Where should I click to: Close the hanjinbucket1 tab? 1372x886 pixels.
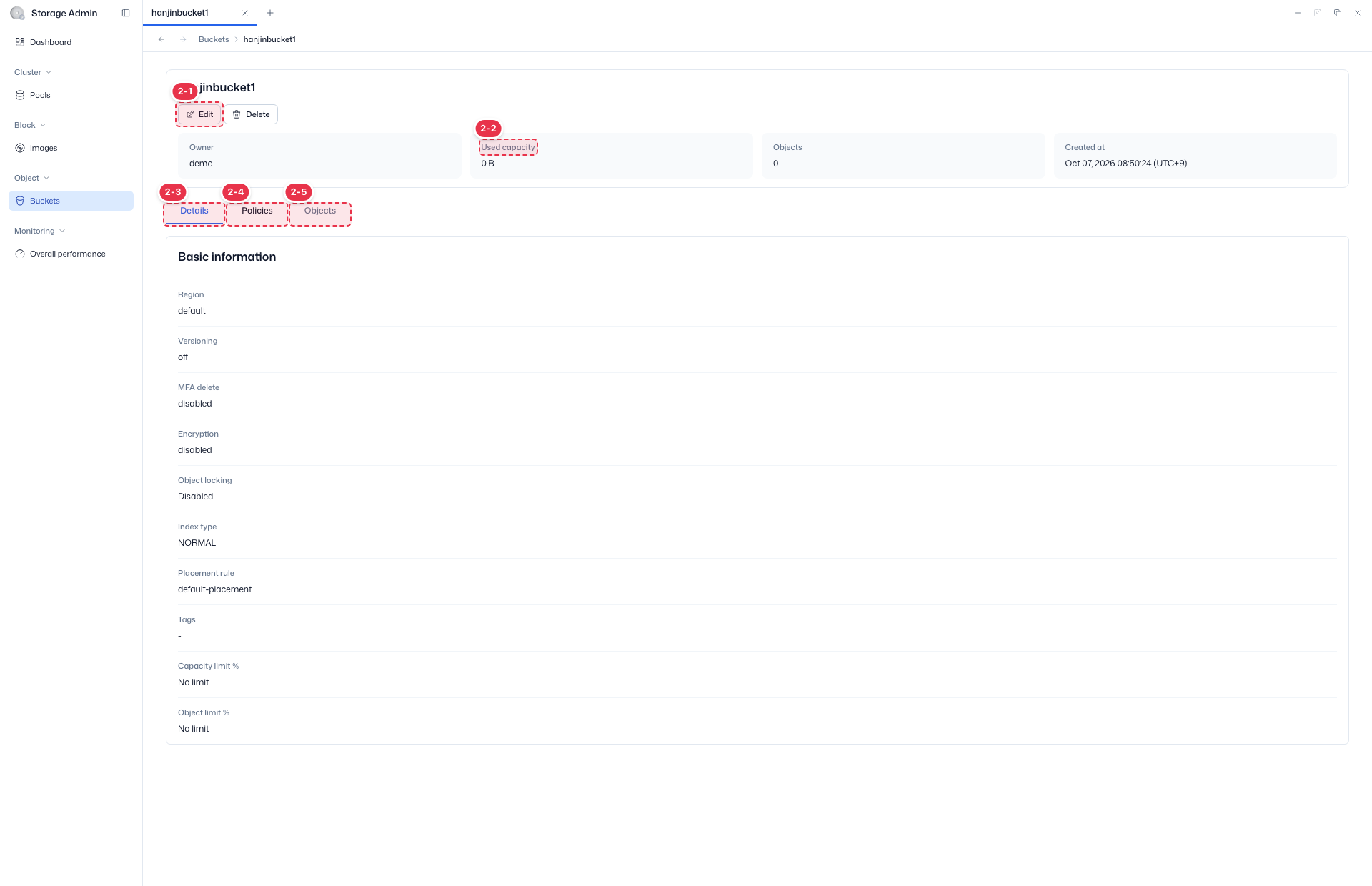pos(245,13)
